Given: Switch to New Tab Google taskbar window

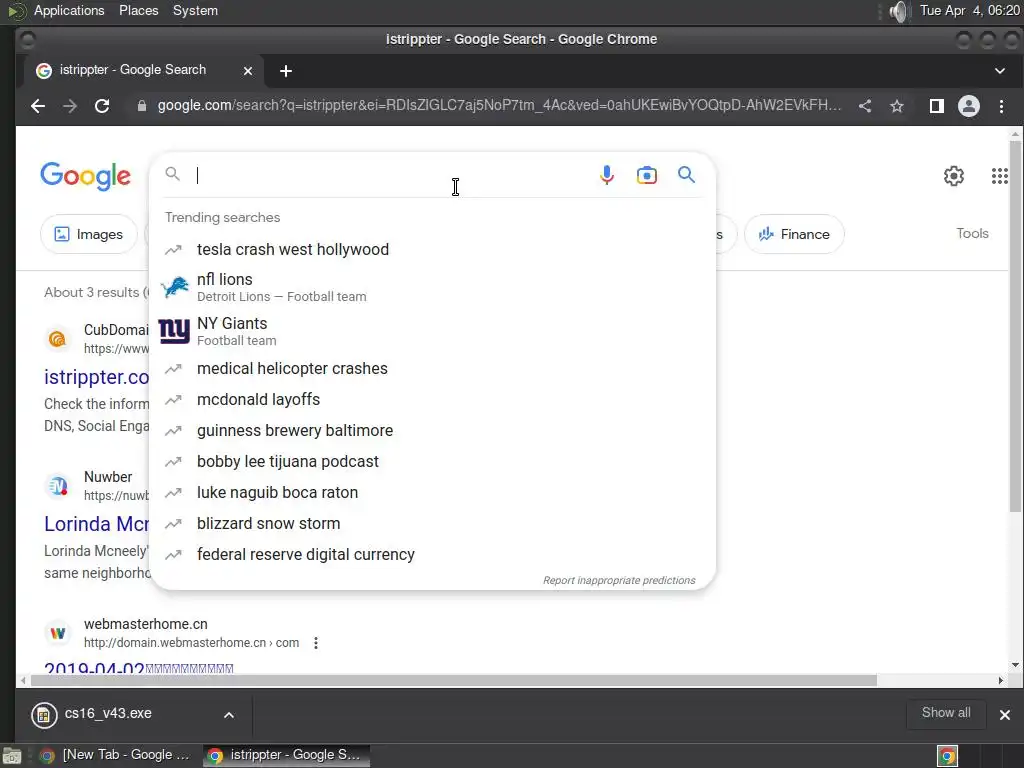Looking at the screenshot, I should tap(116, 755).
